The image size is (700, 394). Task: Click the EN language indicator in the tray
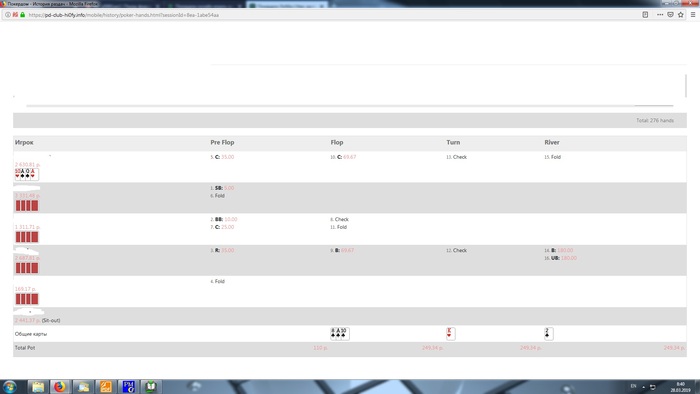pyautogui.click(x=633, y=386)
